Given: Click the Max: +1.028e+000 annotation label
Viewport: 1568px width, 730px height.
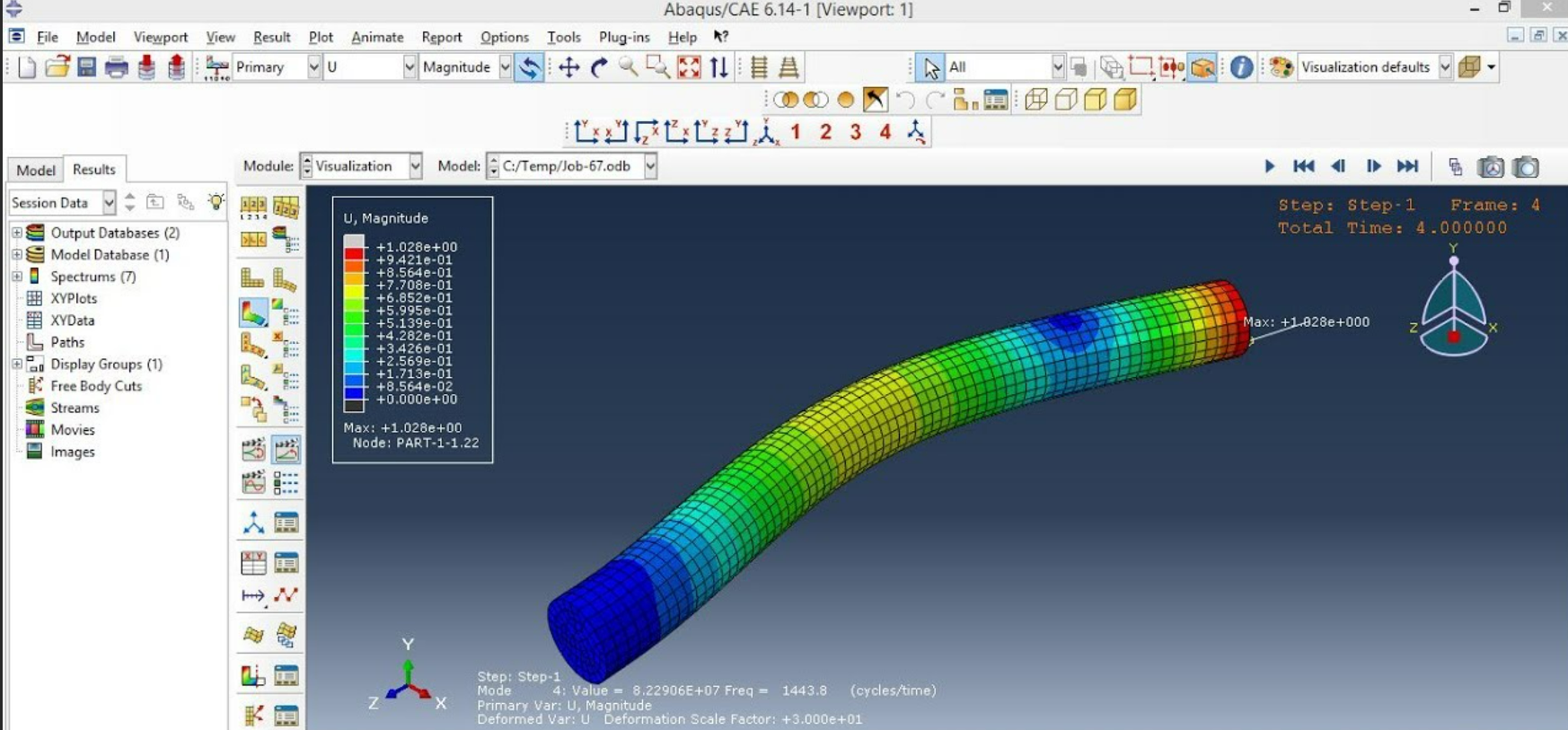Looking at the screenshot, I should tap(1307, 321).
